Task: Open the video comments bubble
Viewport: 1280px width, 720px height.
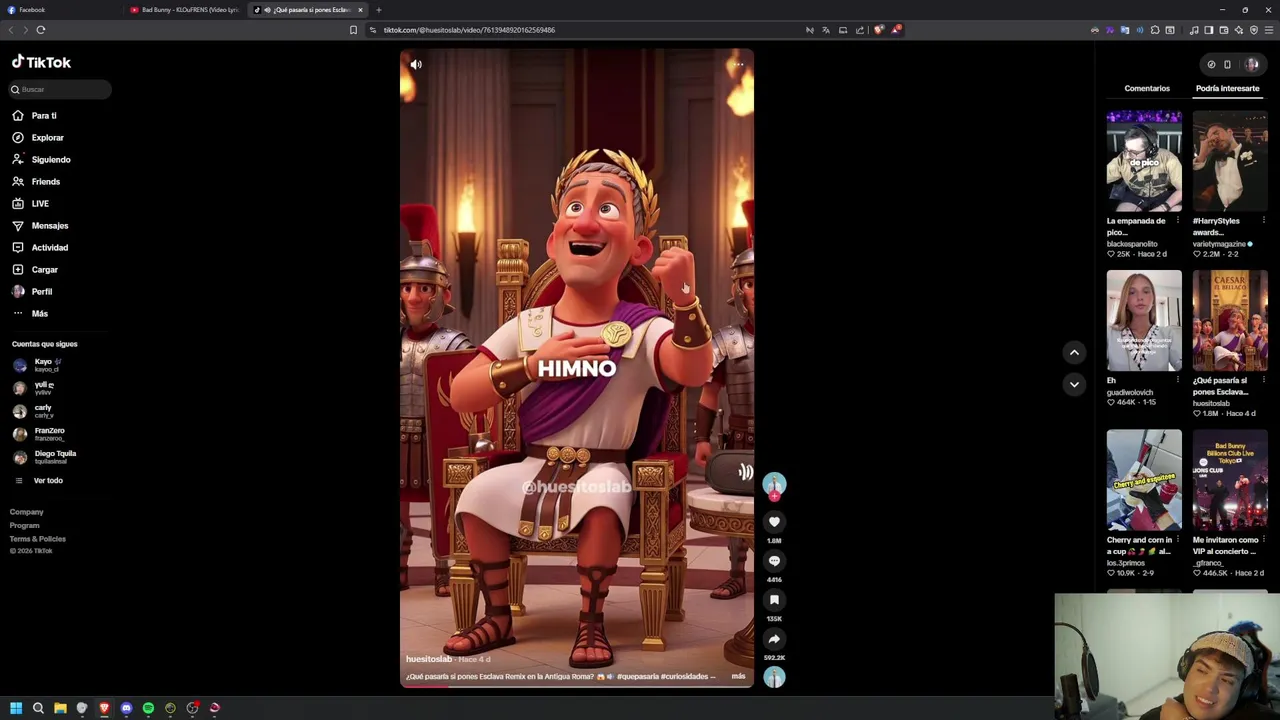Action: coord(774,561)
